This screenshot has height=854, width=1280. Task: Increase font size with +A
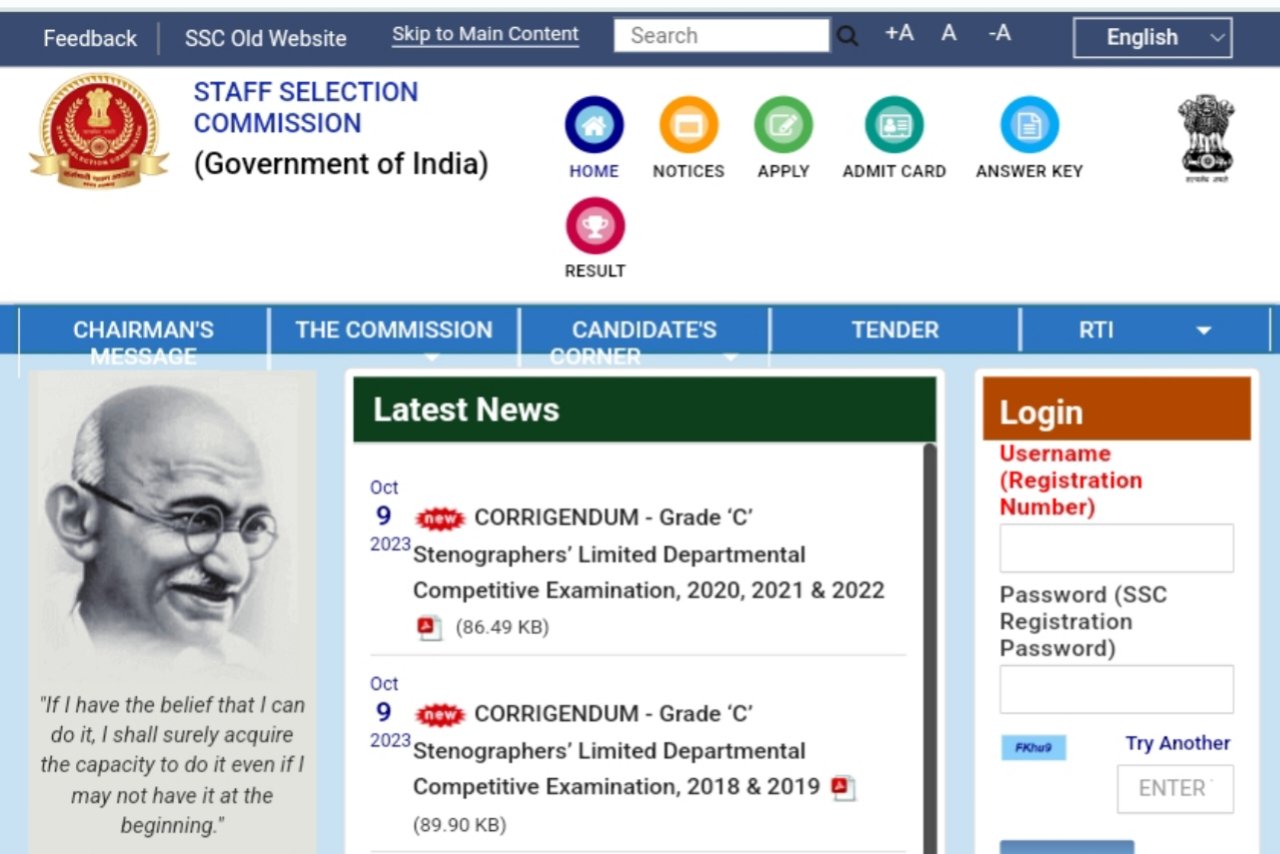(899, 34)
